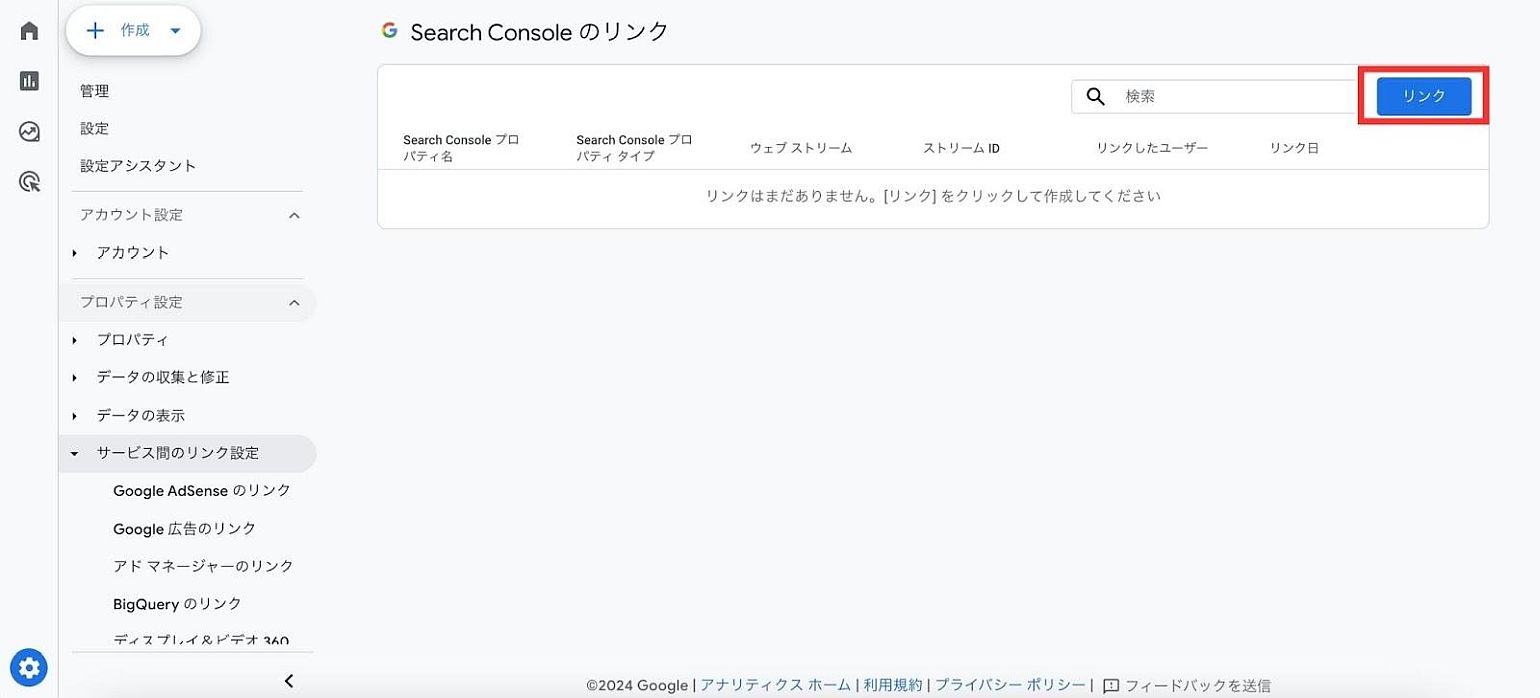The image size is (1540, 698).
Task: Click the Admin gear icon
Action: pyautogui.click(x=29, y=667)
